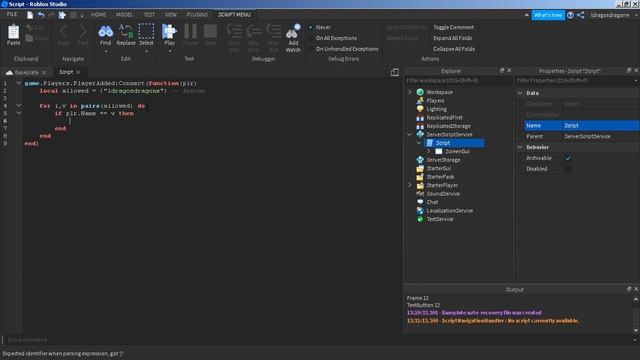Expand the ScreenGui tree node
640x360 pixels.
click(429, 151)
